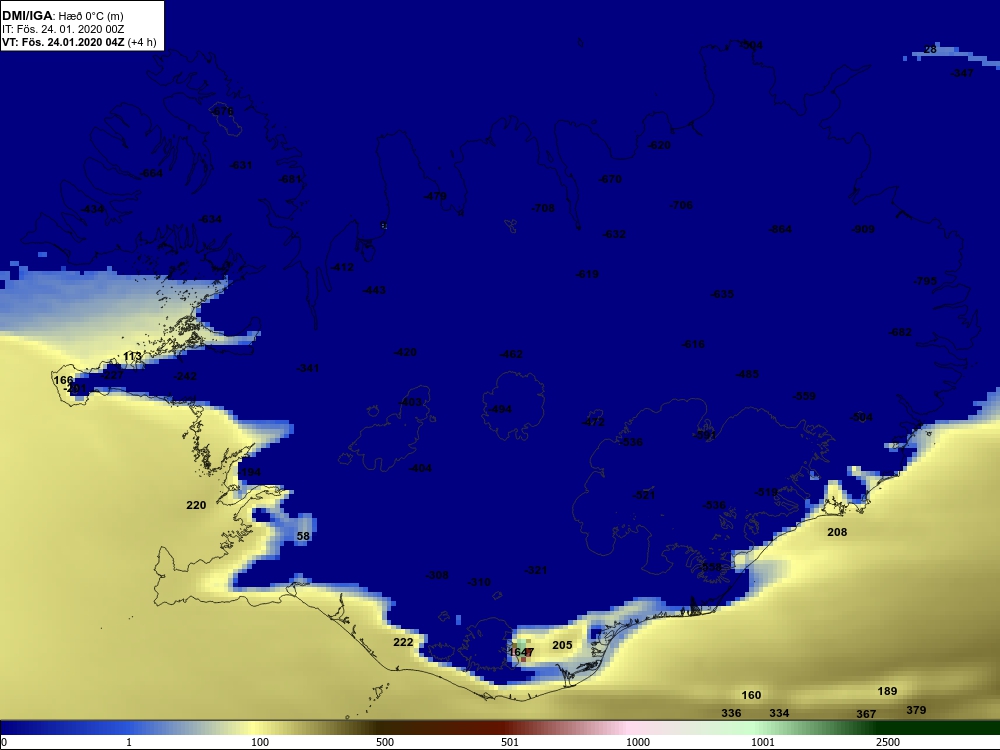Screen dimensions: 1000x750
Task: Click the -631 value in the Westfjords
Action: (x=240, y=165)
